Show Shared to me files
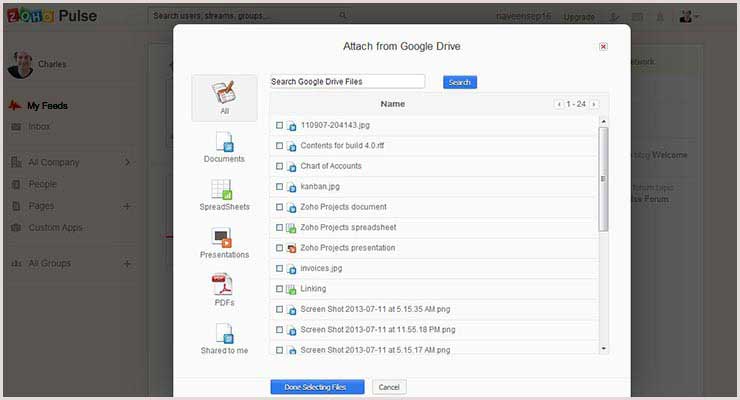This screenshot has width=740, height=400. (x=223, y=333)
